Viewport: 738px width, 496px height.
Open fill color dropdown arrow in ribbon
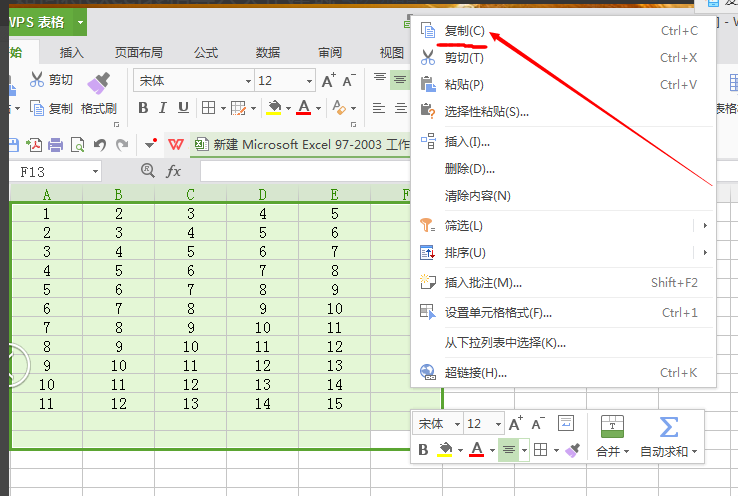point(288,109)
